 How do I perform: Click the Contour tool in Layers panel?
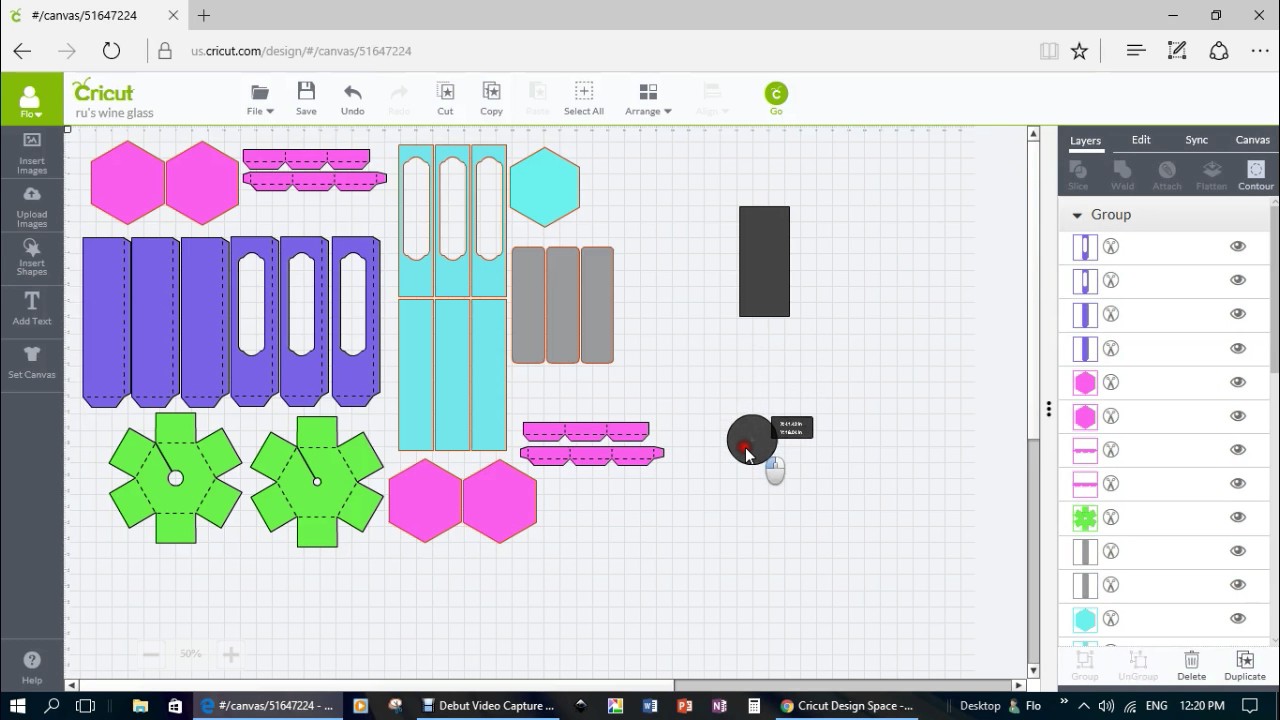[1256, 175]
